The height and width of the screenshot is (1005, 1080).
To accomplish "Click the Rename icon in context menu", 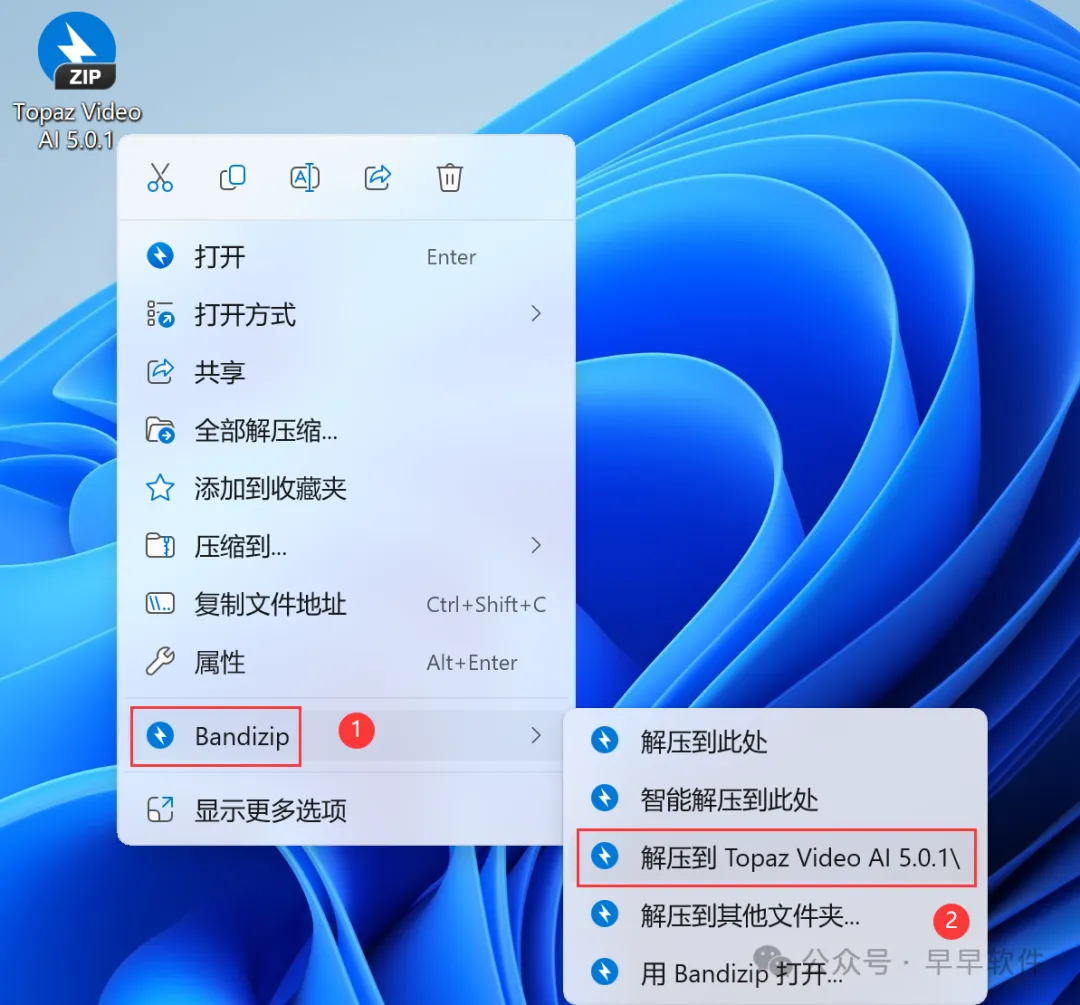I will [304, 178].
